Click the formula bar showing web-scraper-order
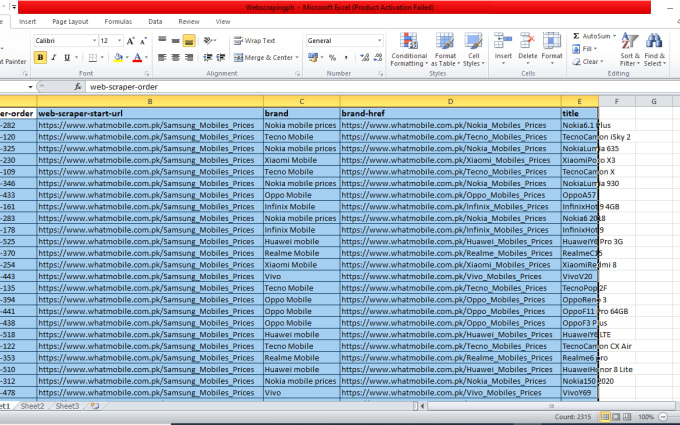The height and width of the screenshot is (425, 680). (x=382, y=87)
